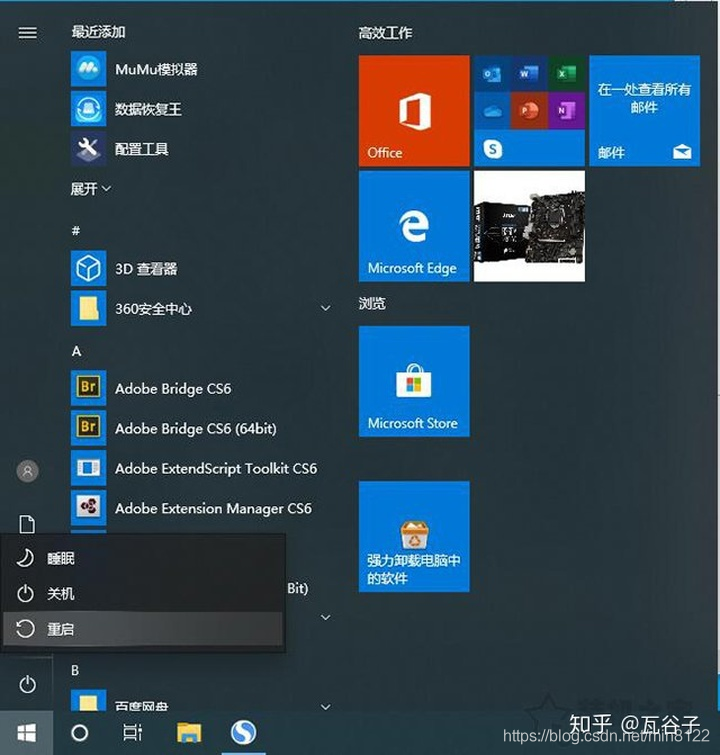Viewport: 720px width, 755px height.
Task: Launch Adobe Bridge CS6 (64bit)
Action: (x=202, y=428)
